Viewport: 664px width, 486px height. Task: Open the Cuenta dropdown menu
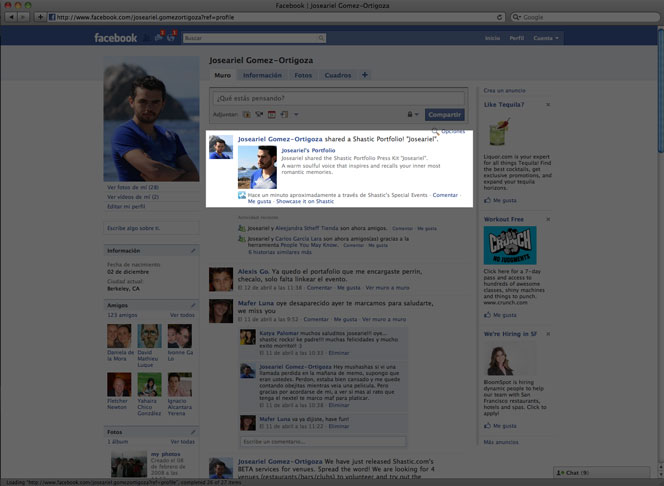[x=546, y=38]
